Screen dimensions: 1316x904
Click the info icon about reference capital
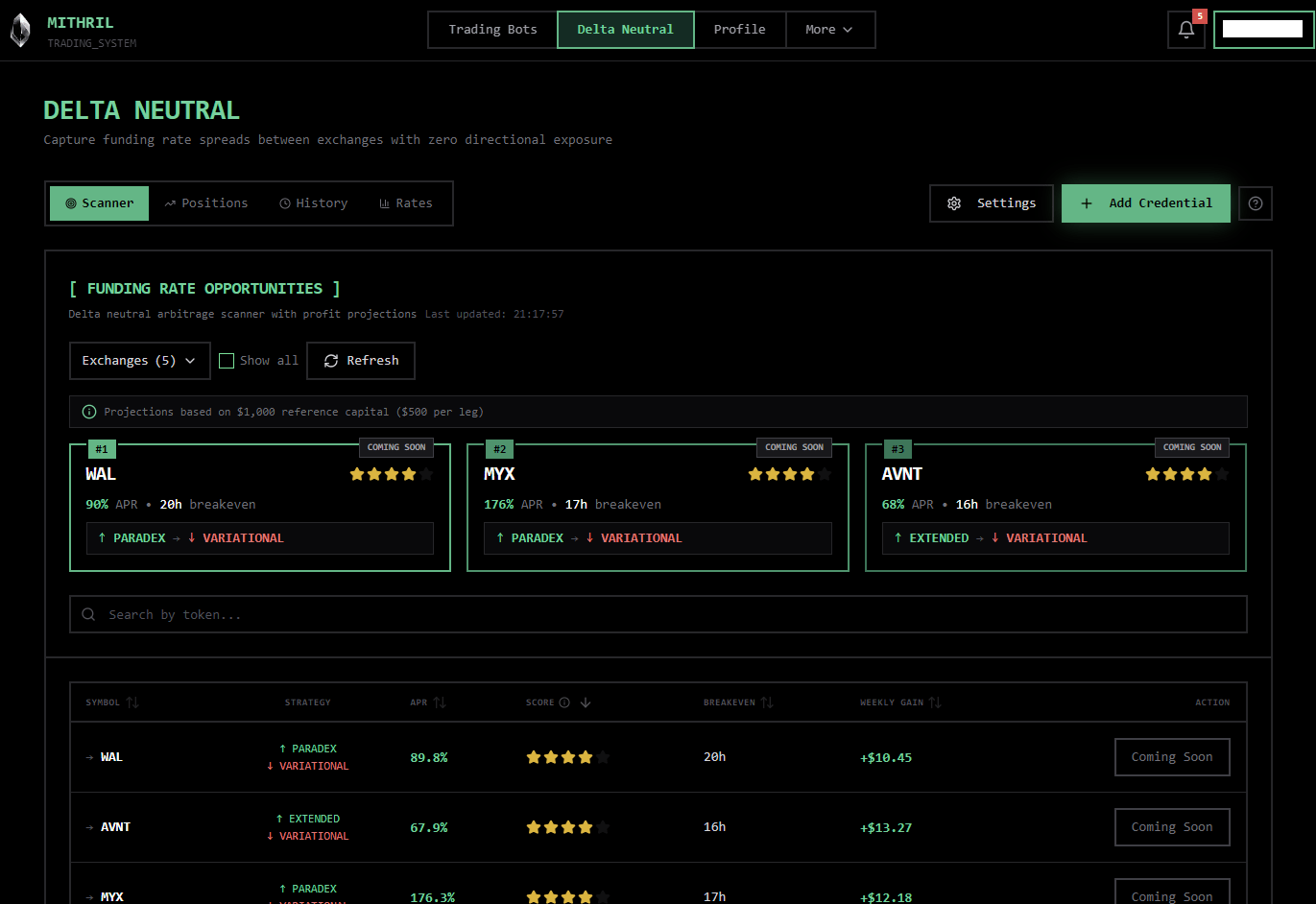tap(88, 411)
